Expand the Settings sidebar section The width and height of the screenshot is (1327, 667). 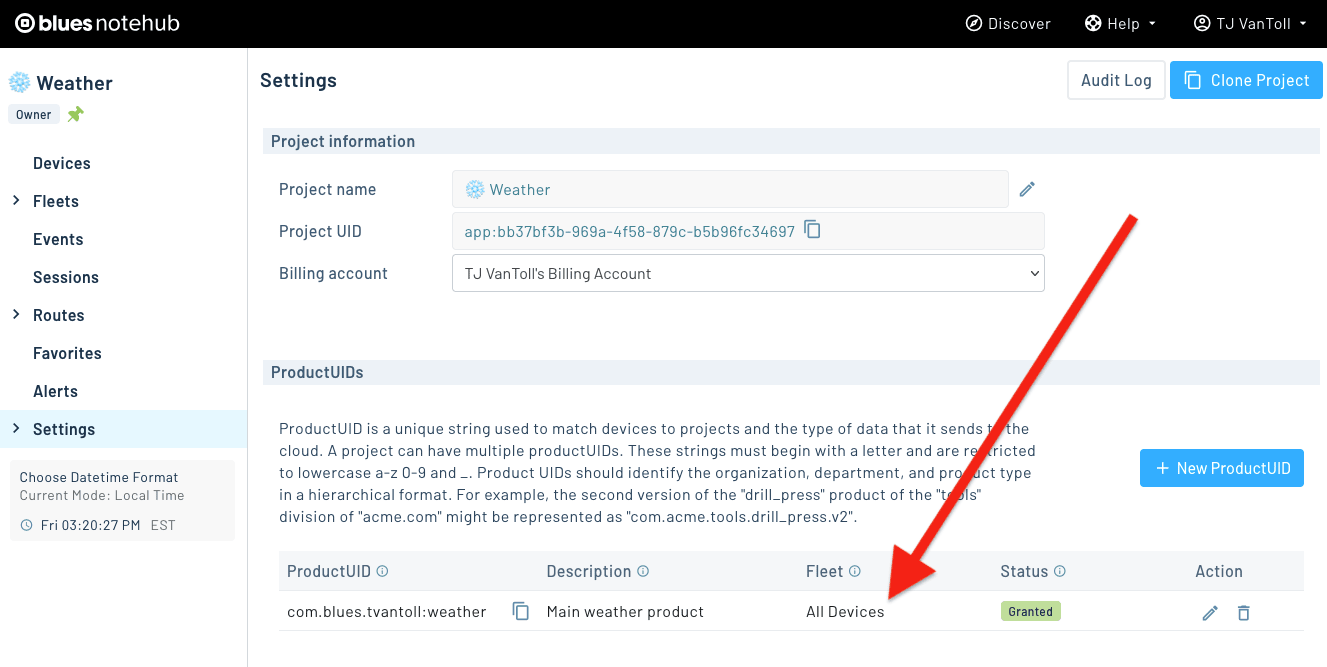[16, 429]
